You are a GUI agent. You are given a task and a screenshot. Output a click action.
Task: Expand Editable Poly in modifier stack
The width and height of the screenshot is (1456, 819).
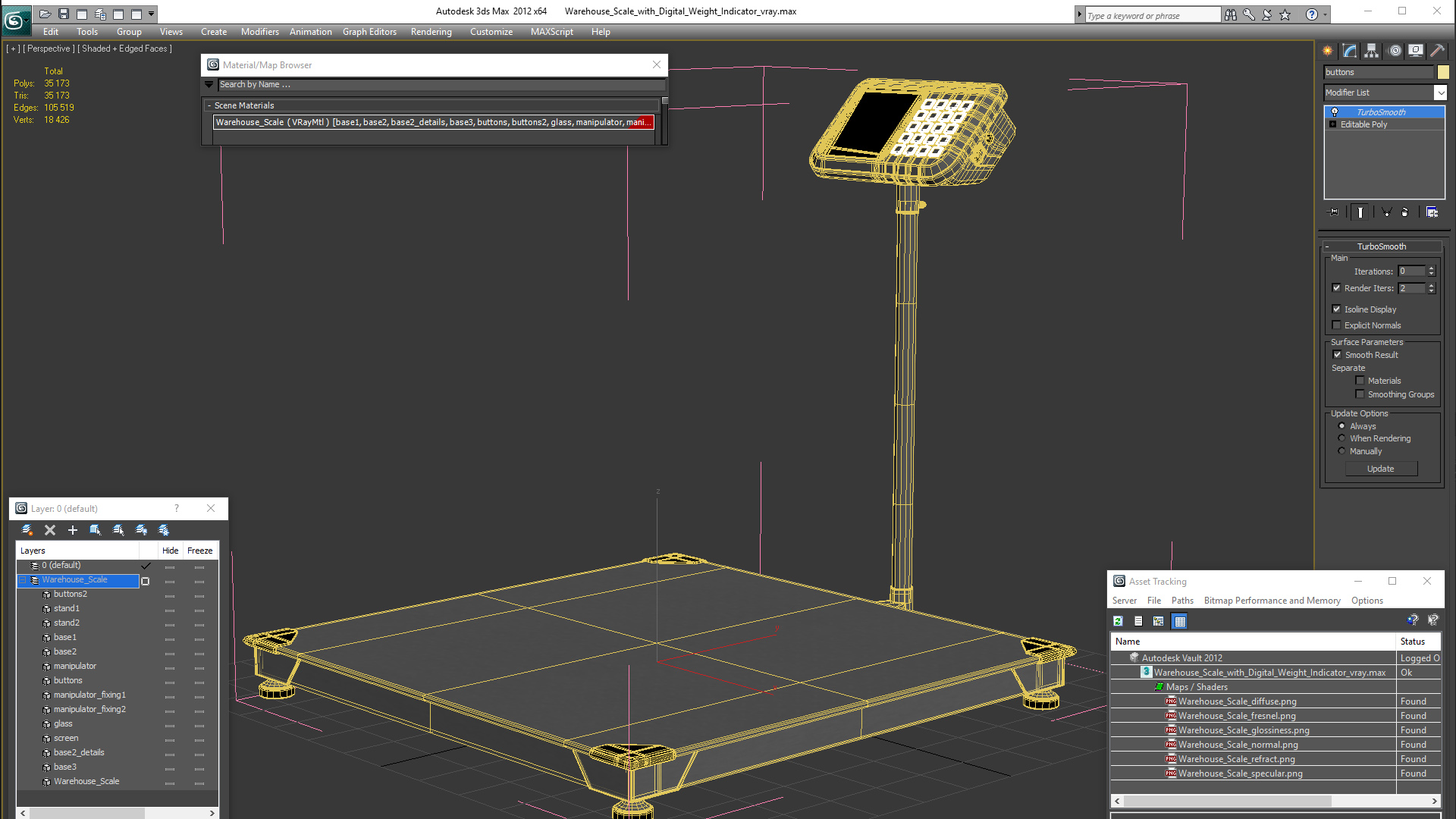pyautogui.click(x=1332, y=124)
